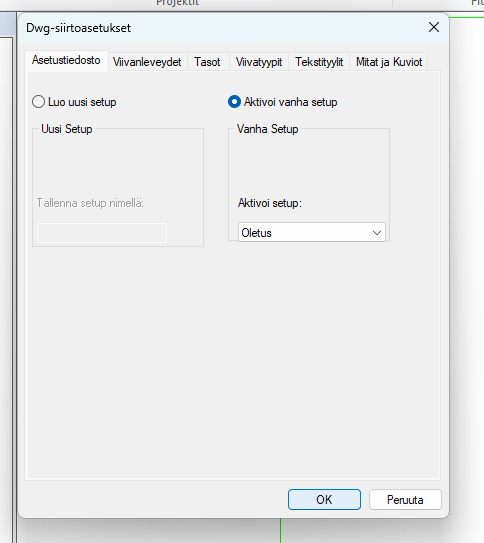Close the Dwg-siirtoasetukset dialog with X
This screenshot has width=484, height=543.
[x=433, y=27]
